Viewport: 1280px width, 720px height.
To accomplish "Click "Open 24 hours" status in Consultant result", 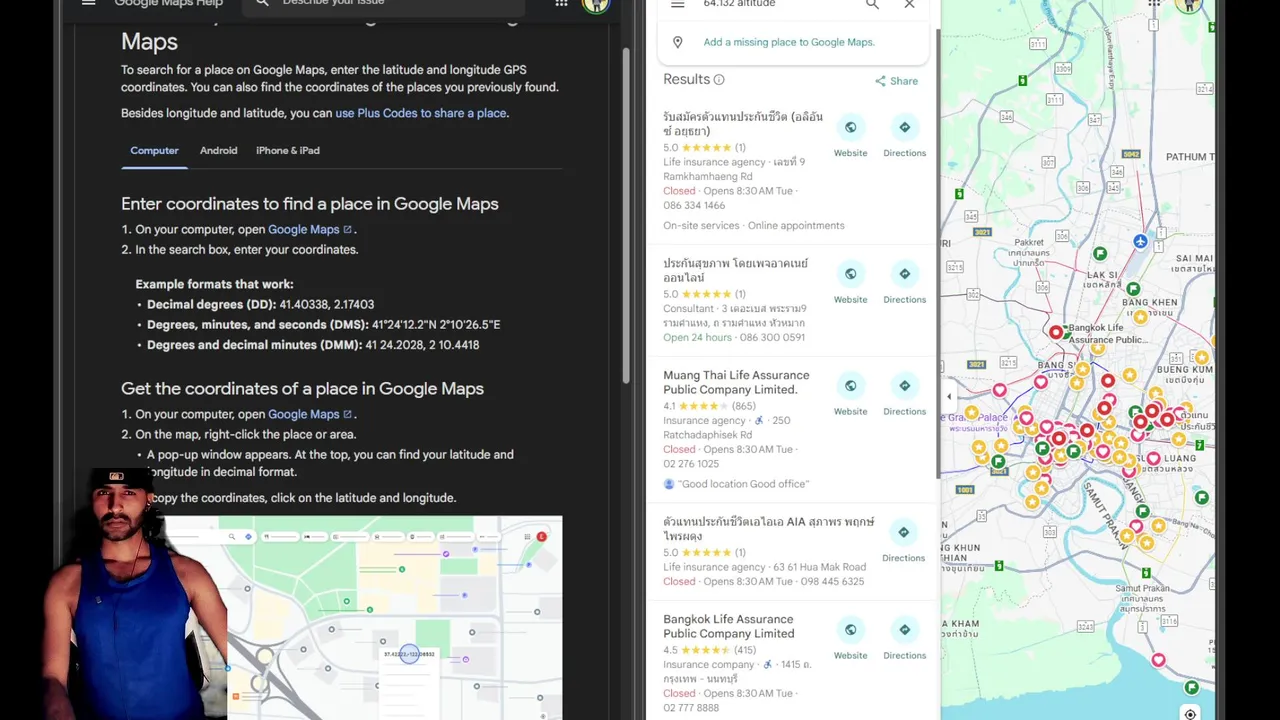I will pos(697,338).
